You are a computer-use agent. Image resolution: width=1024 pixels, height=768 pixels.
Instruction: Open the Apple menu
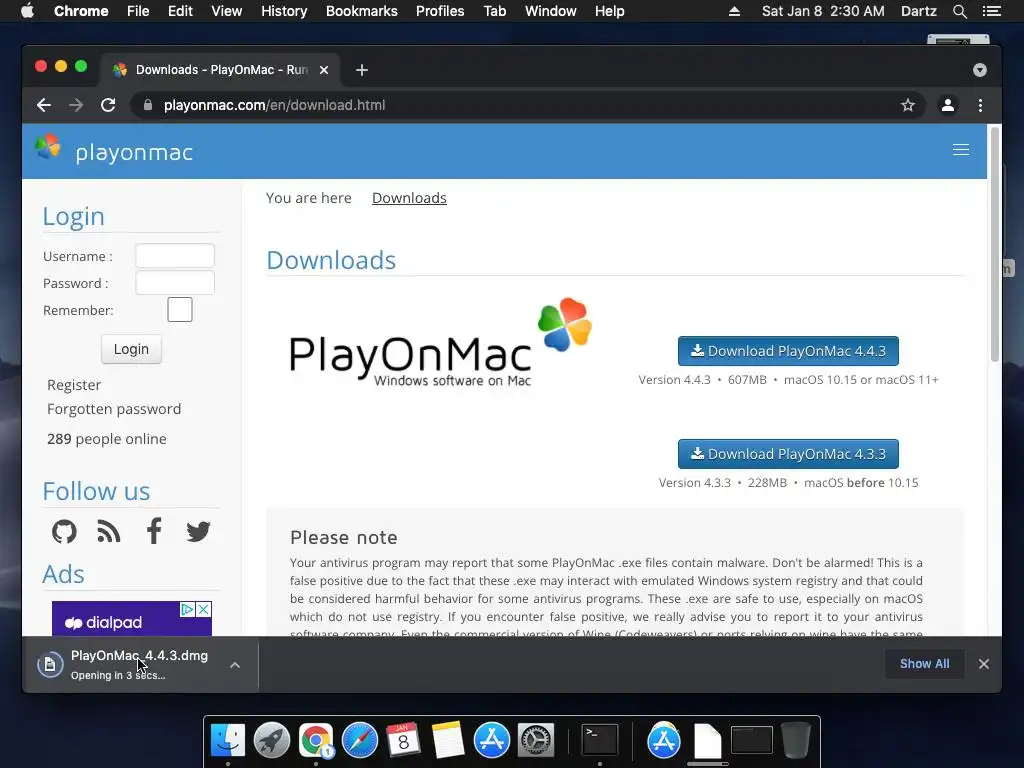[27, 11]
